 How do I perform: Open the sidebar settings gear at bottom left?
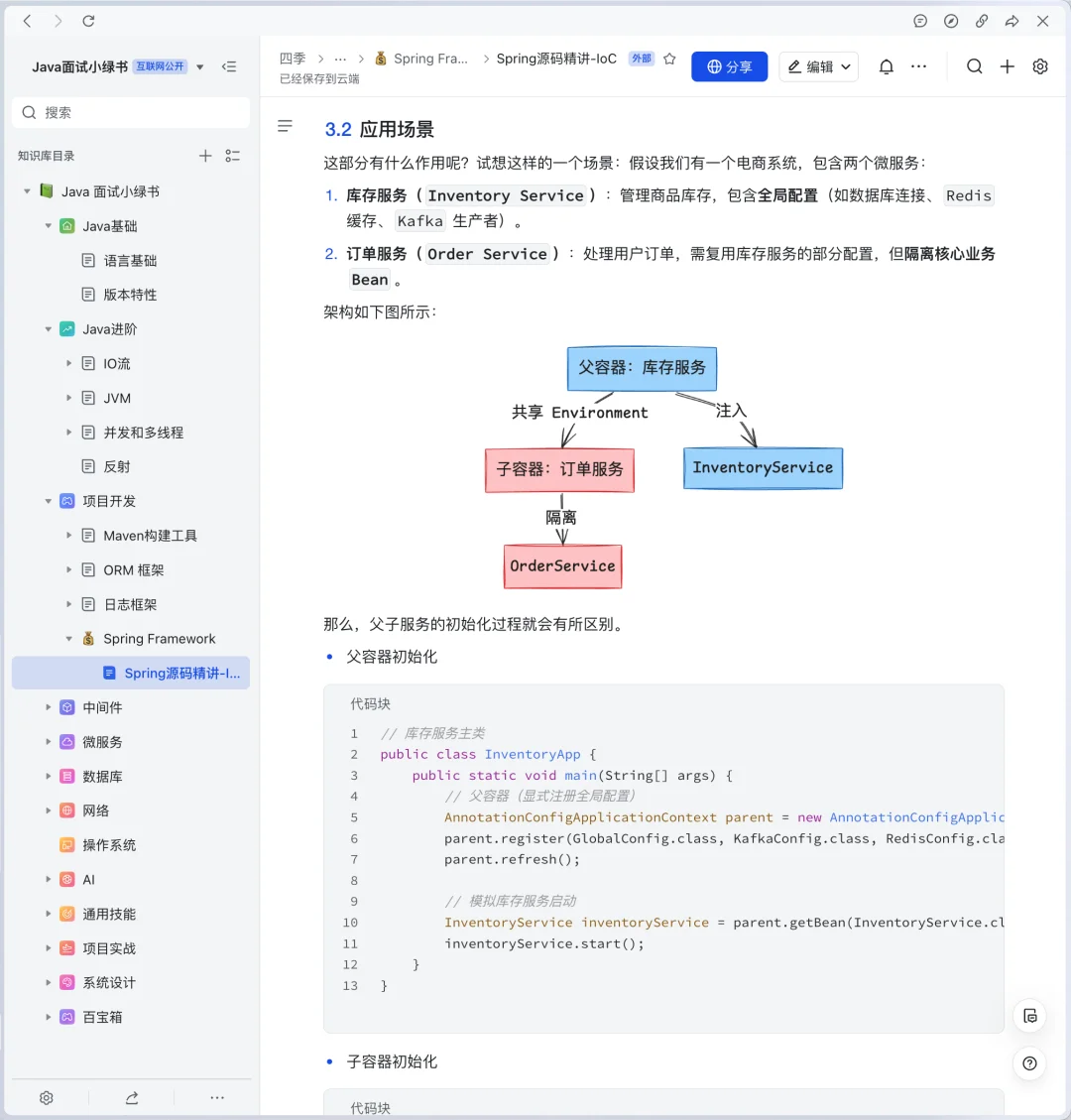coord(46,1098)
